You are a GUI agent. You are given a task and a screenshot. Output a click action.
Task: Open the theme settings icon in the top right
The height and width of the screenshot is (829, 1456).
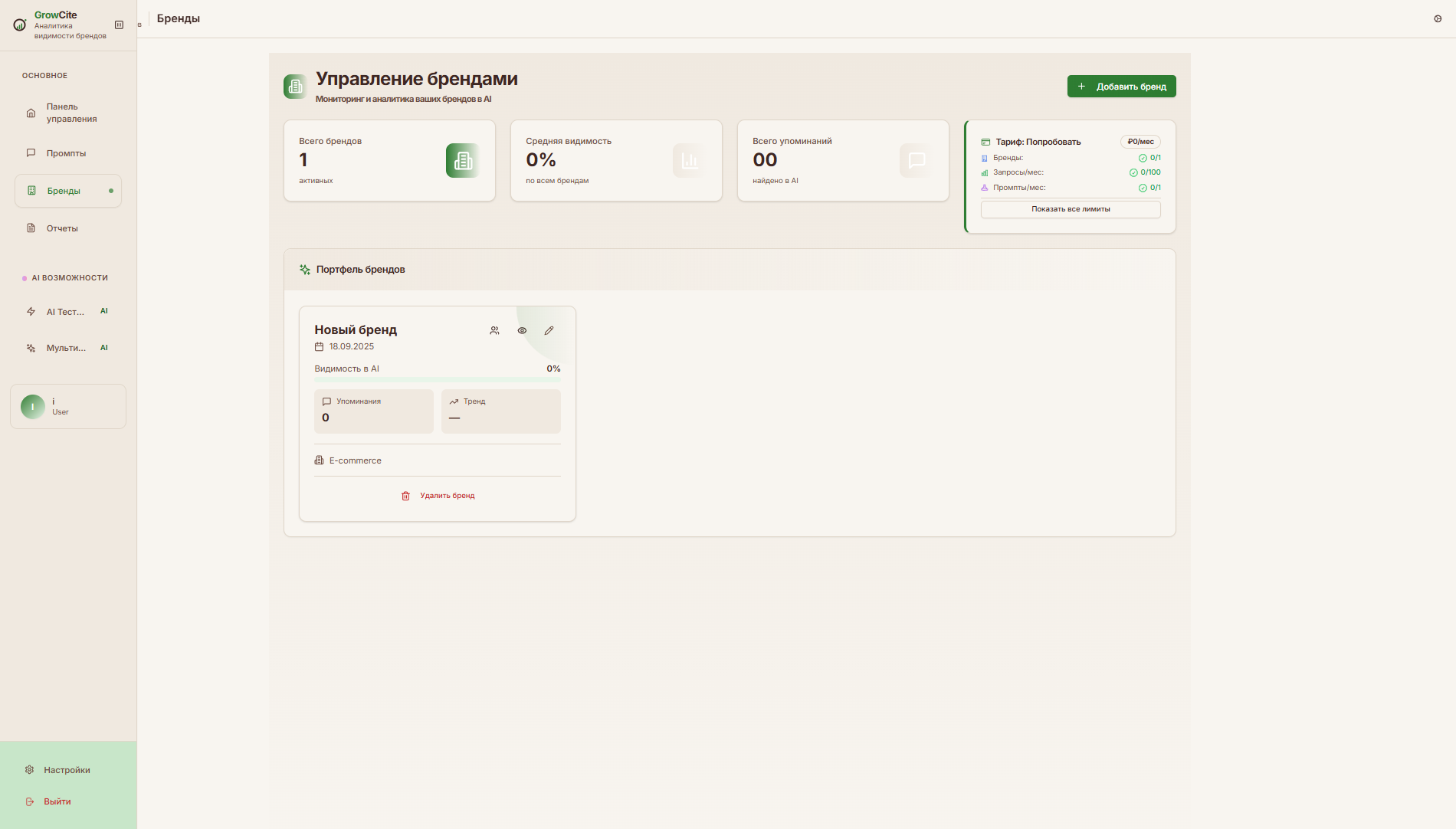[1438, 19]
